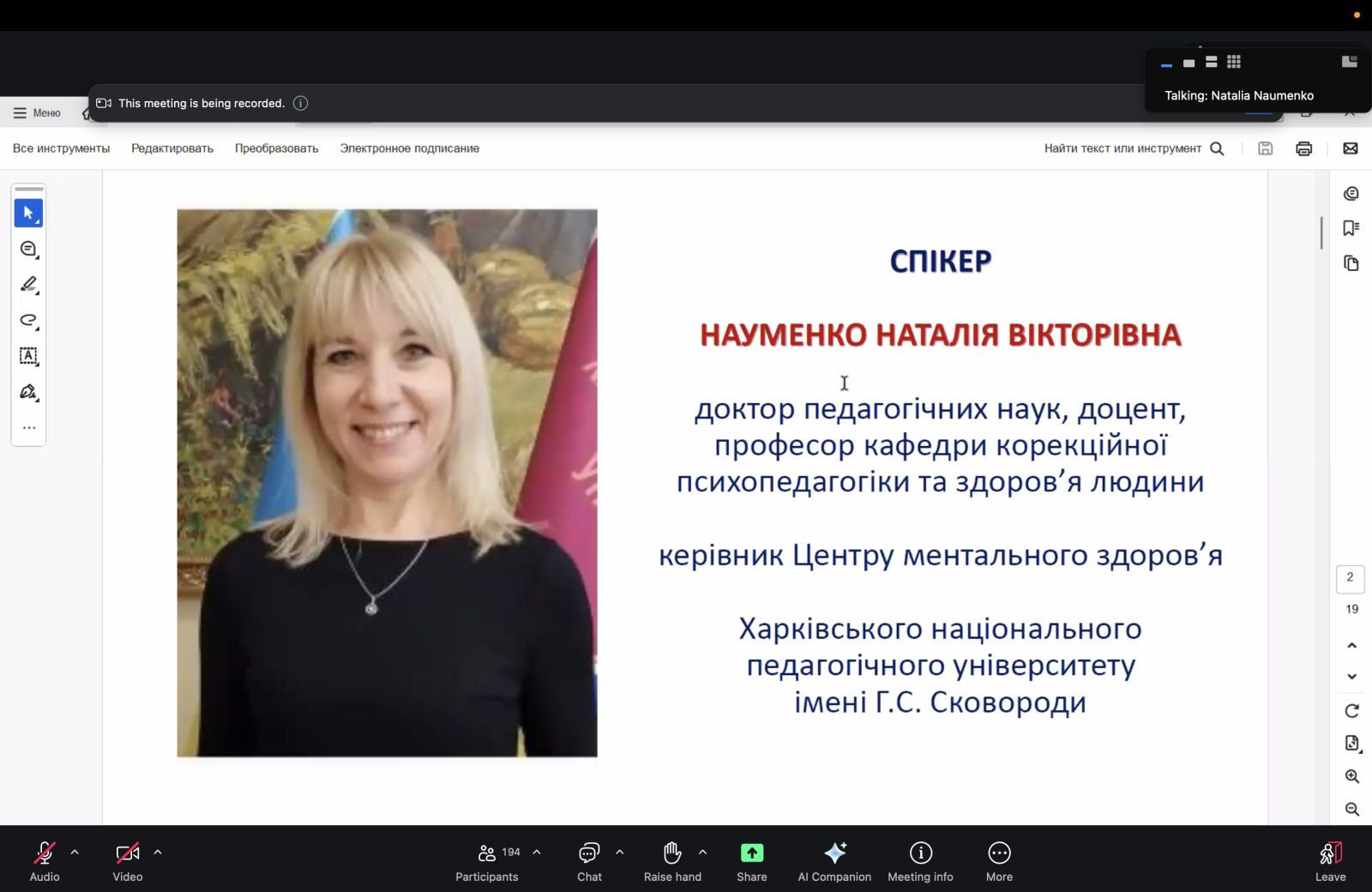Select the arrow selection tool in Acrobat
This screenshot has width=1372, height=892.
click(28, 213)
